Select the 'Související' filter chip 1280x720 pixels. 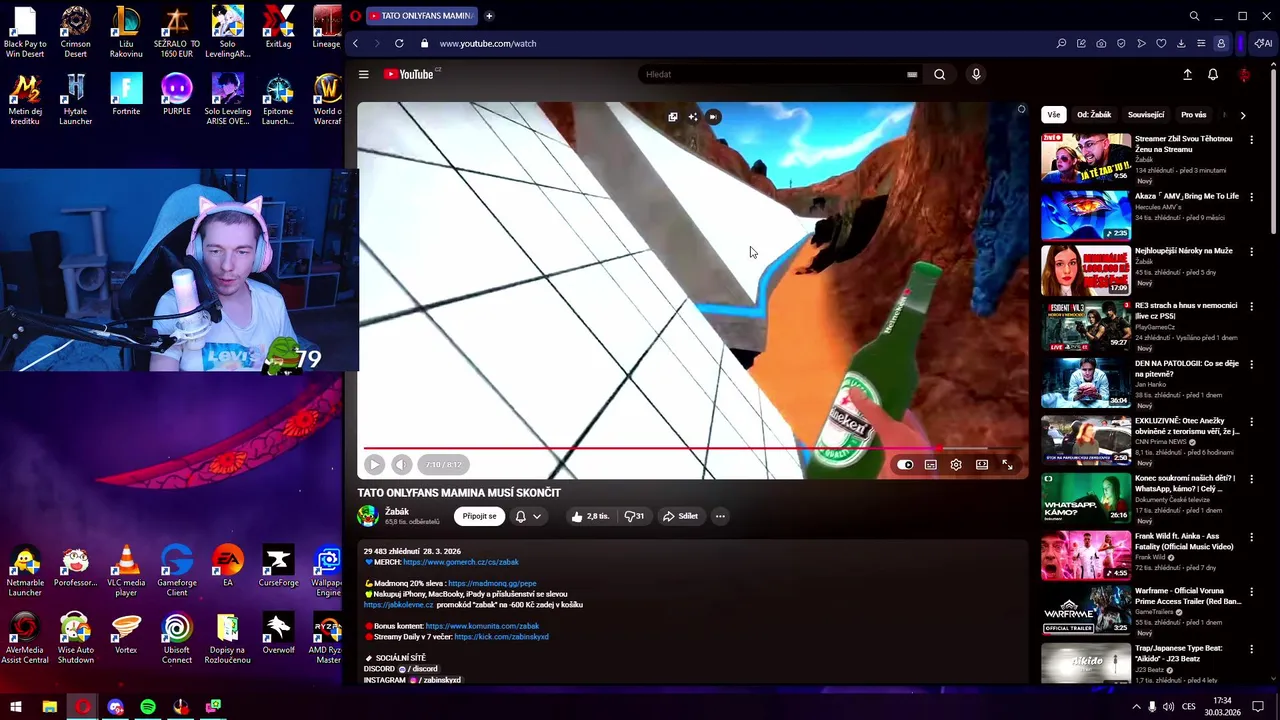[1146, 115]
